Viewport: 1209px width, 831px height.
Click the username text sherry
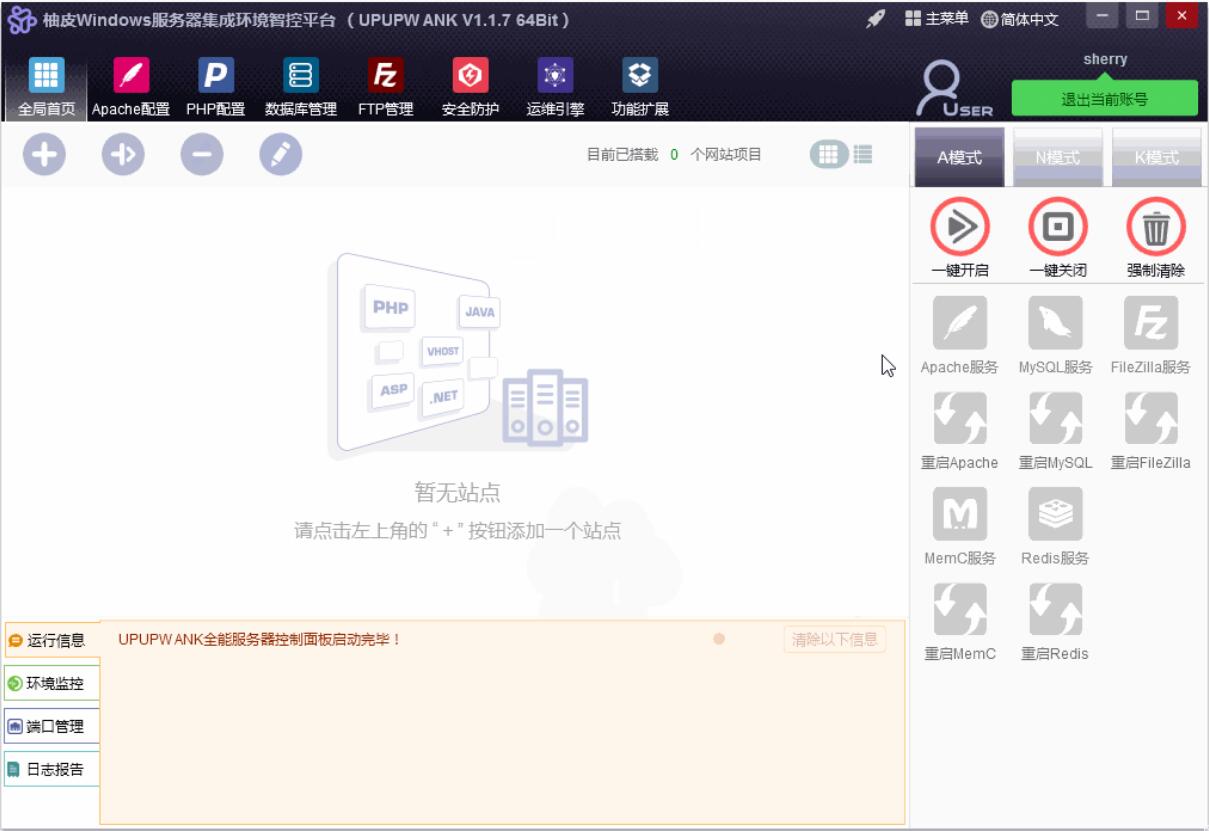click(1105, 59)
